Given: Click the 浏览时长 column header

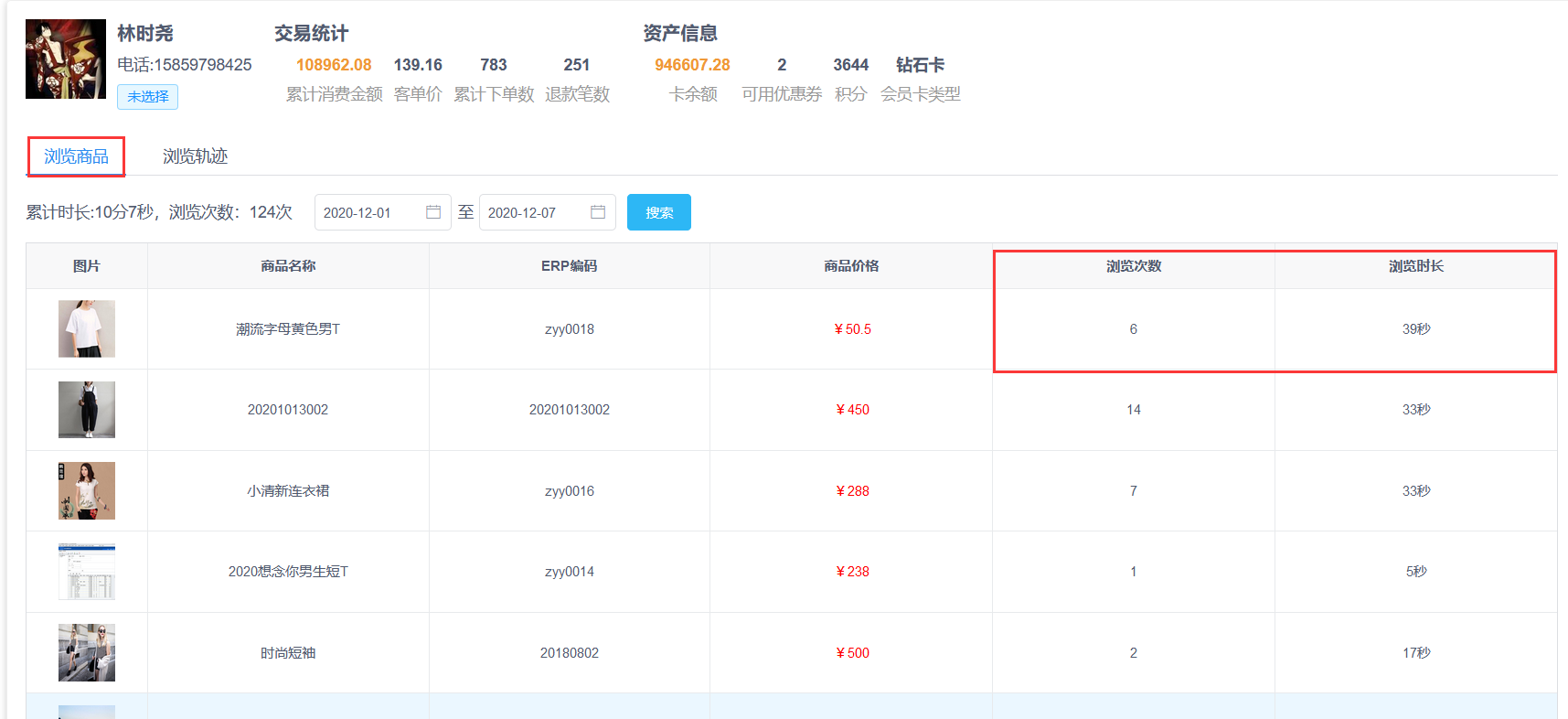Looking at the screenshot, I should 1416,266.
